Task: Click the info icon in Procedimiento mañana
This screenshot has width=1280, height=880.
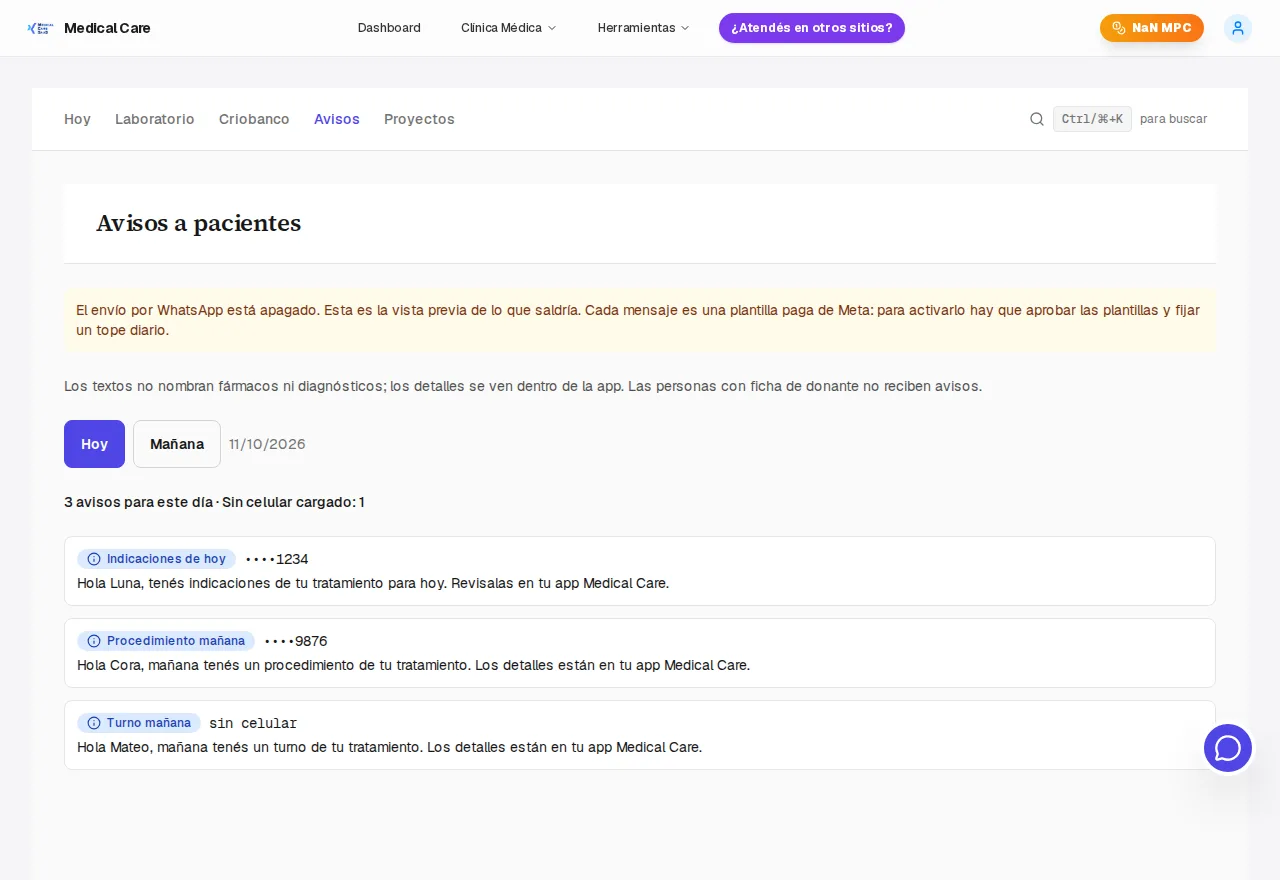Action: [x=94, y=641]
